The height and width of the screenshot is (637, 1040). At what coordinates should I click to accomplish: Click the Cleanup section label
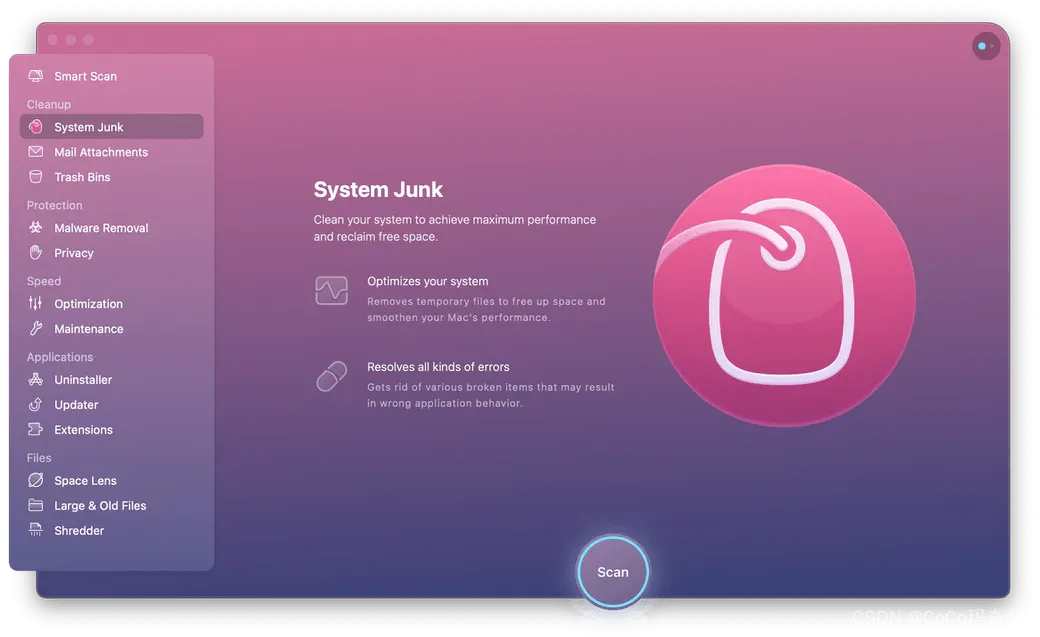pos(48,104)
